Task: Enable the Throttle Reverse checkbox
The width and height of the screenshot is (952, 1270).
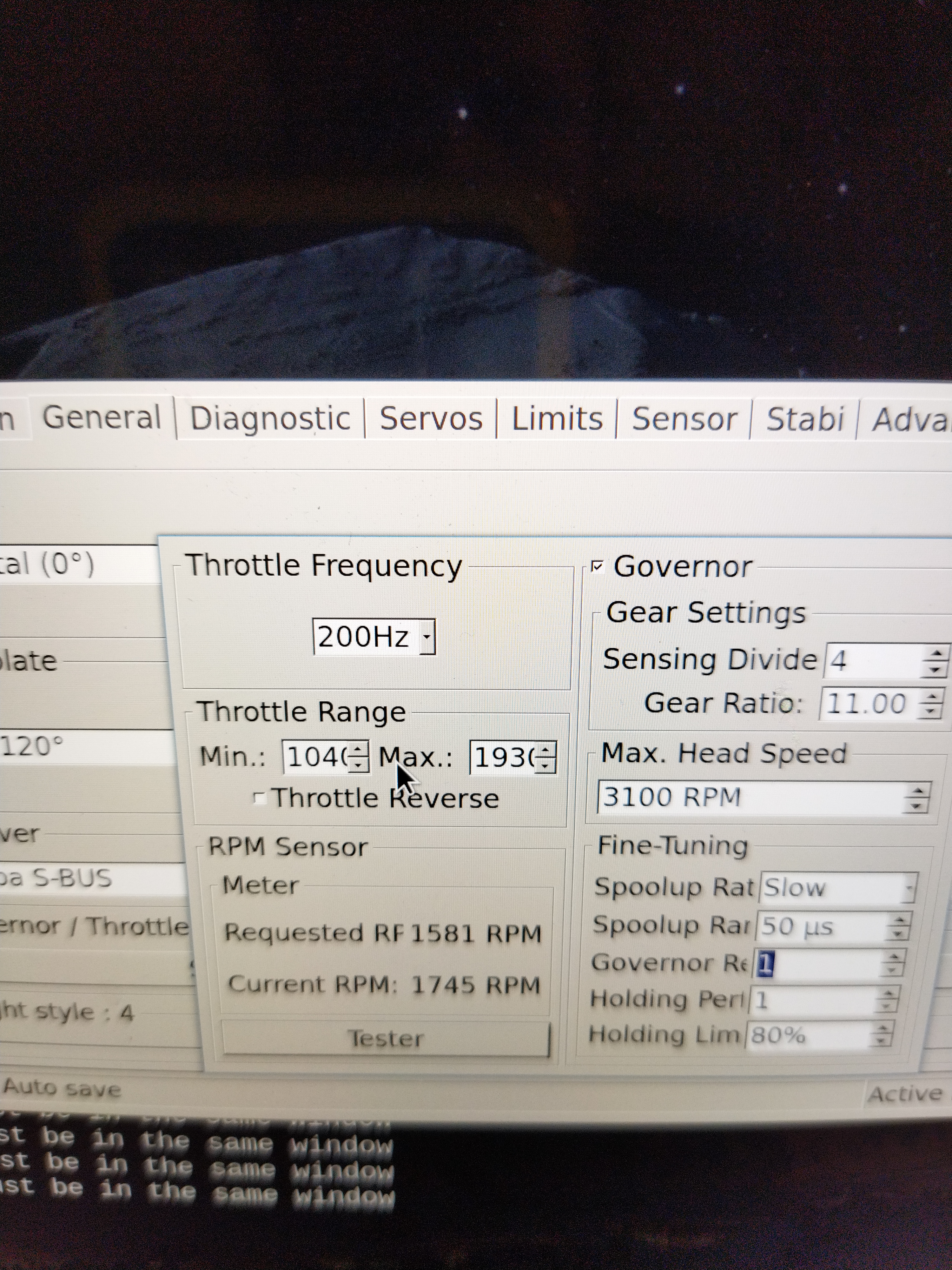Action: [x=260, y=799]
